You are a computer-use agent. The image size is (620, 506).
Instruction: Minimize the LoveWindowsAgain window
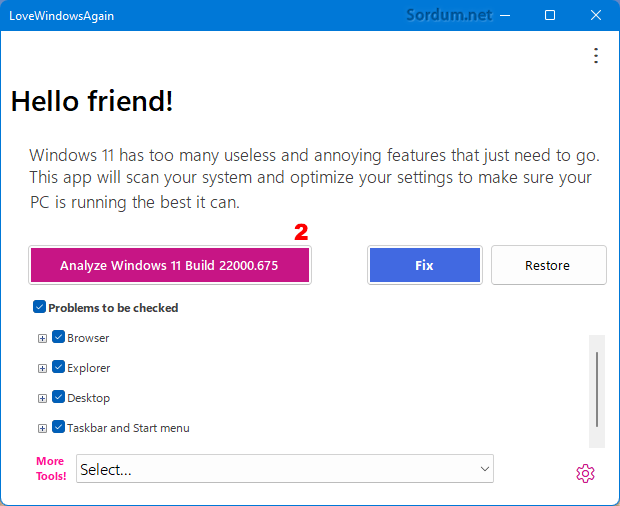[505, 15]
